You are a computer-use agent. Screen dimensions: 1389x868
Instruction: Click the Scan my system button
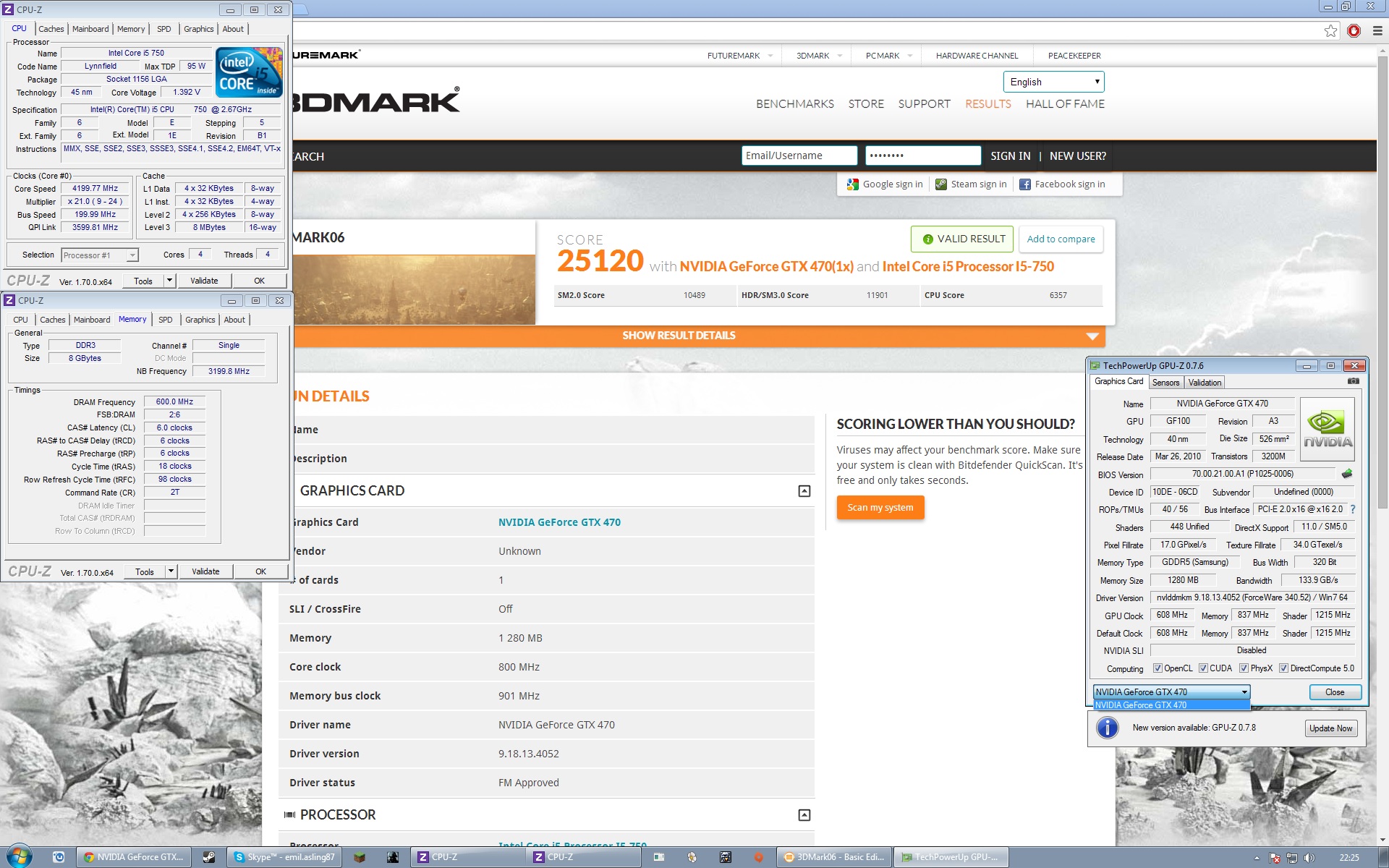880,508
